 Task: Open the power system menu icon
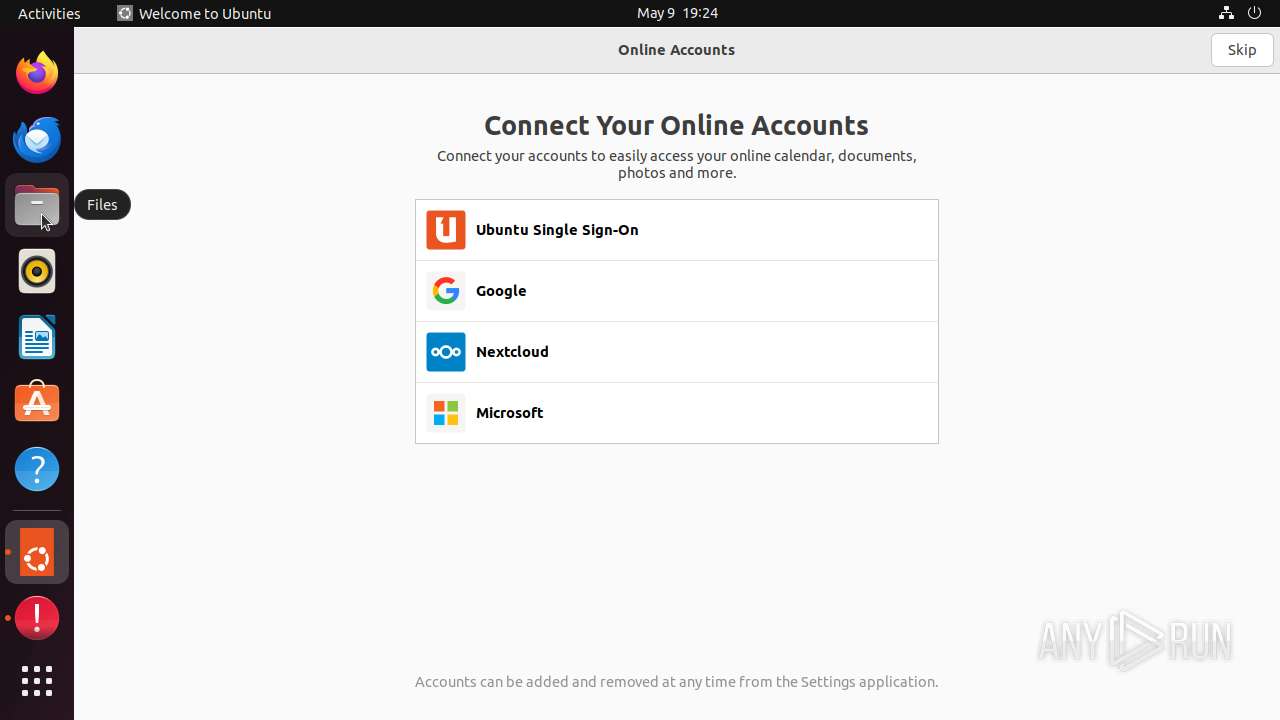point(1255,13)
